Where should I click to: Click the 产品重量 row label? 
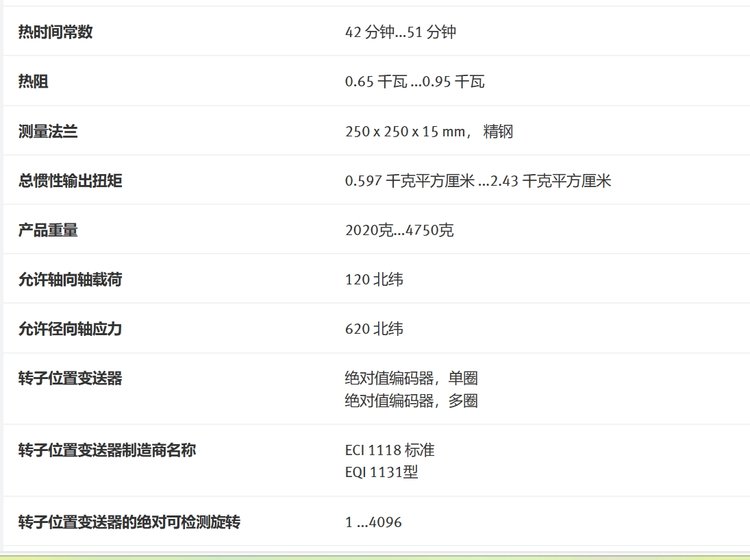(48, 230)
